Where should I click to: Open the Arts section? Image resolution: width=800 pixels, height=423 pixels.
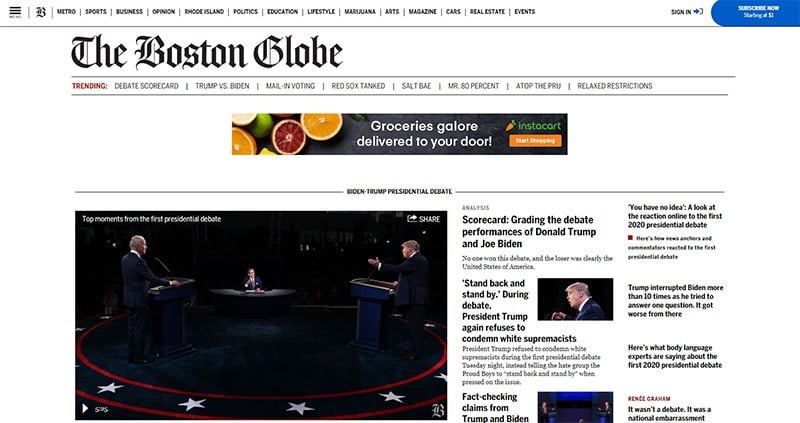point(392,12)
